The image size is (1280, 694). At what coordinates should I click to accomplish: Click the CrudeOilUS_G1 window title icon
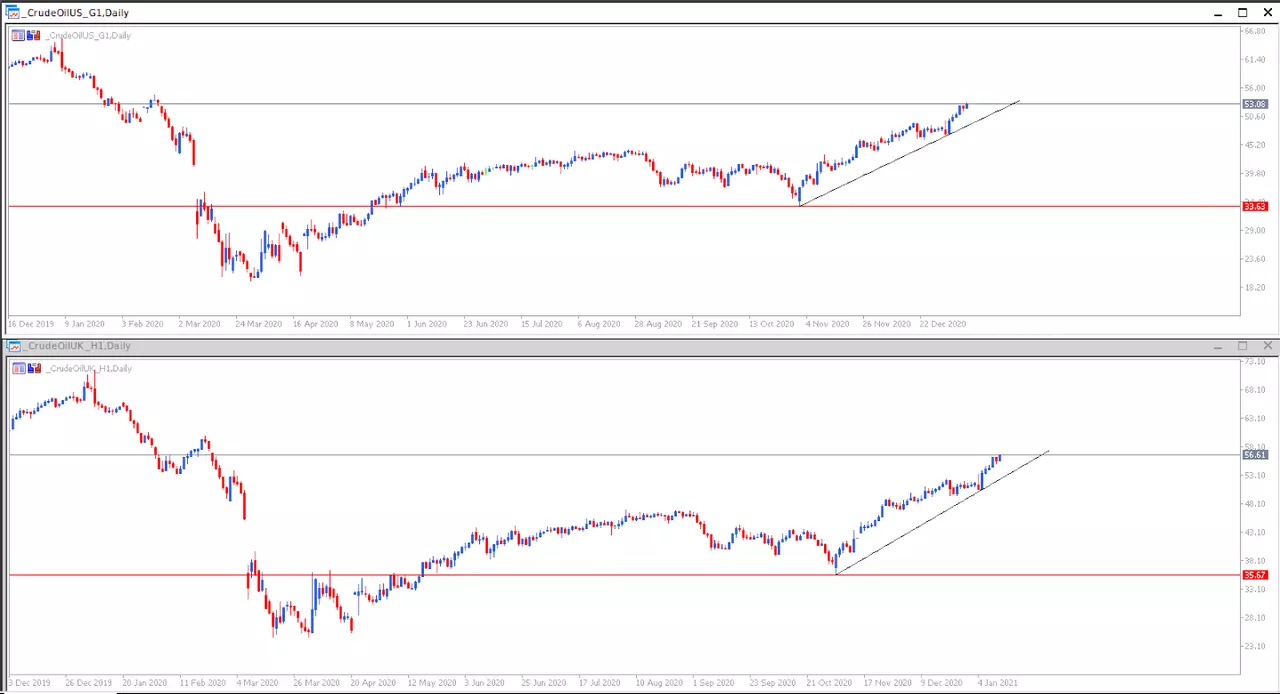pos(13,13)
